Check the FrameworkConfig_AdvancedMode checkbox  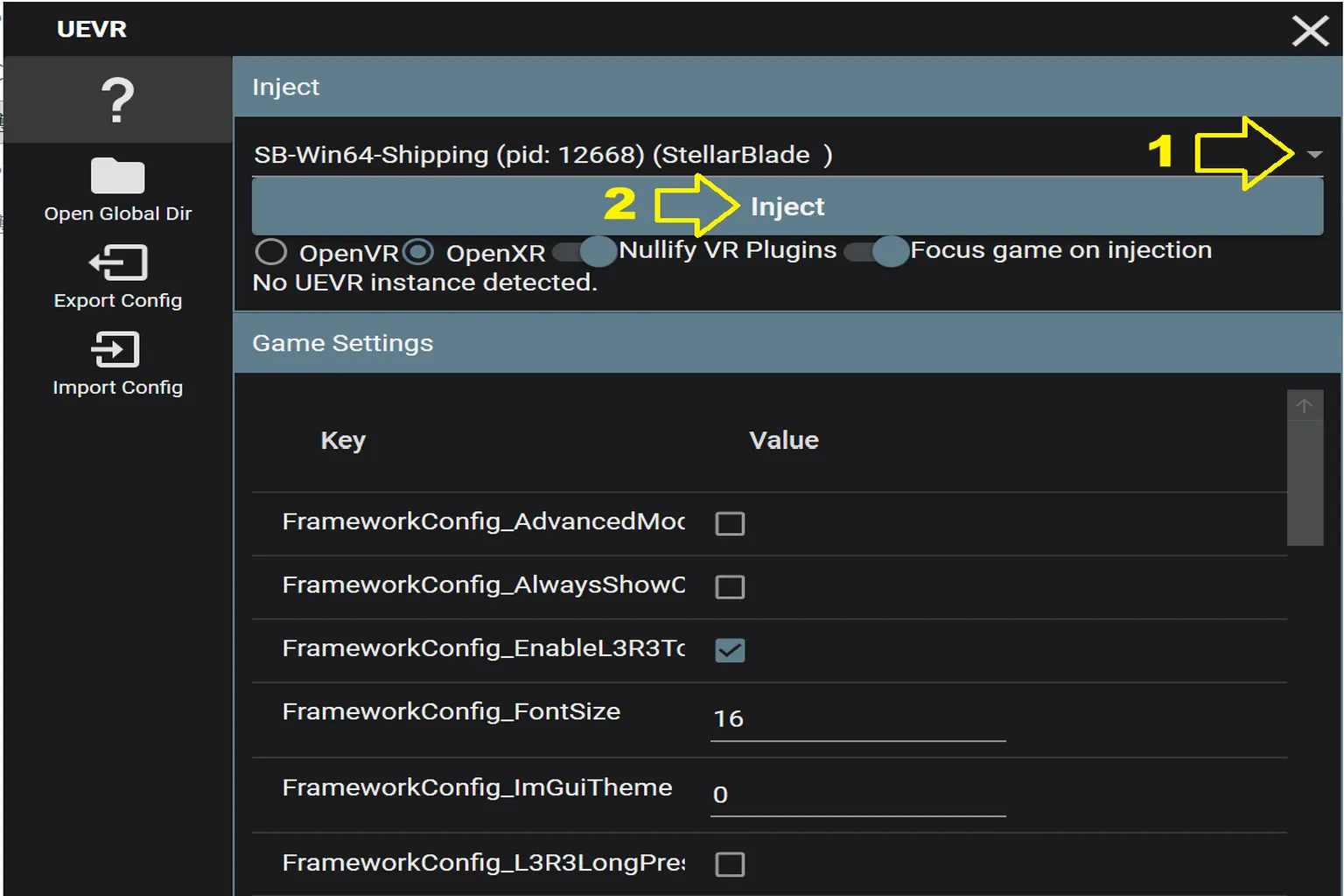point(730,523)
